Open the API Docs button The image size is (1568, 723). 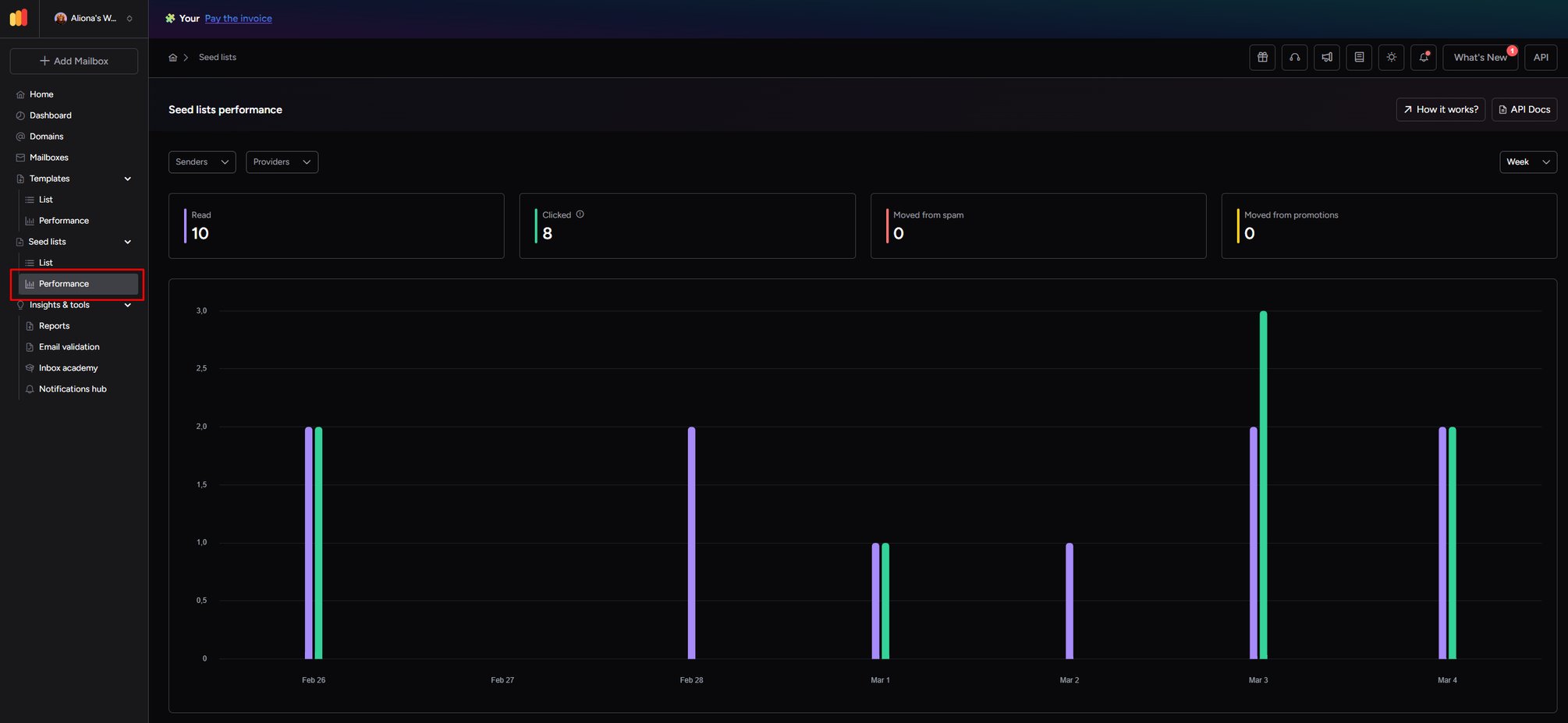click(1524, 110)
